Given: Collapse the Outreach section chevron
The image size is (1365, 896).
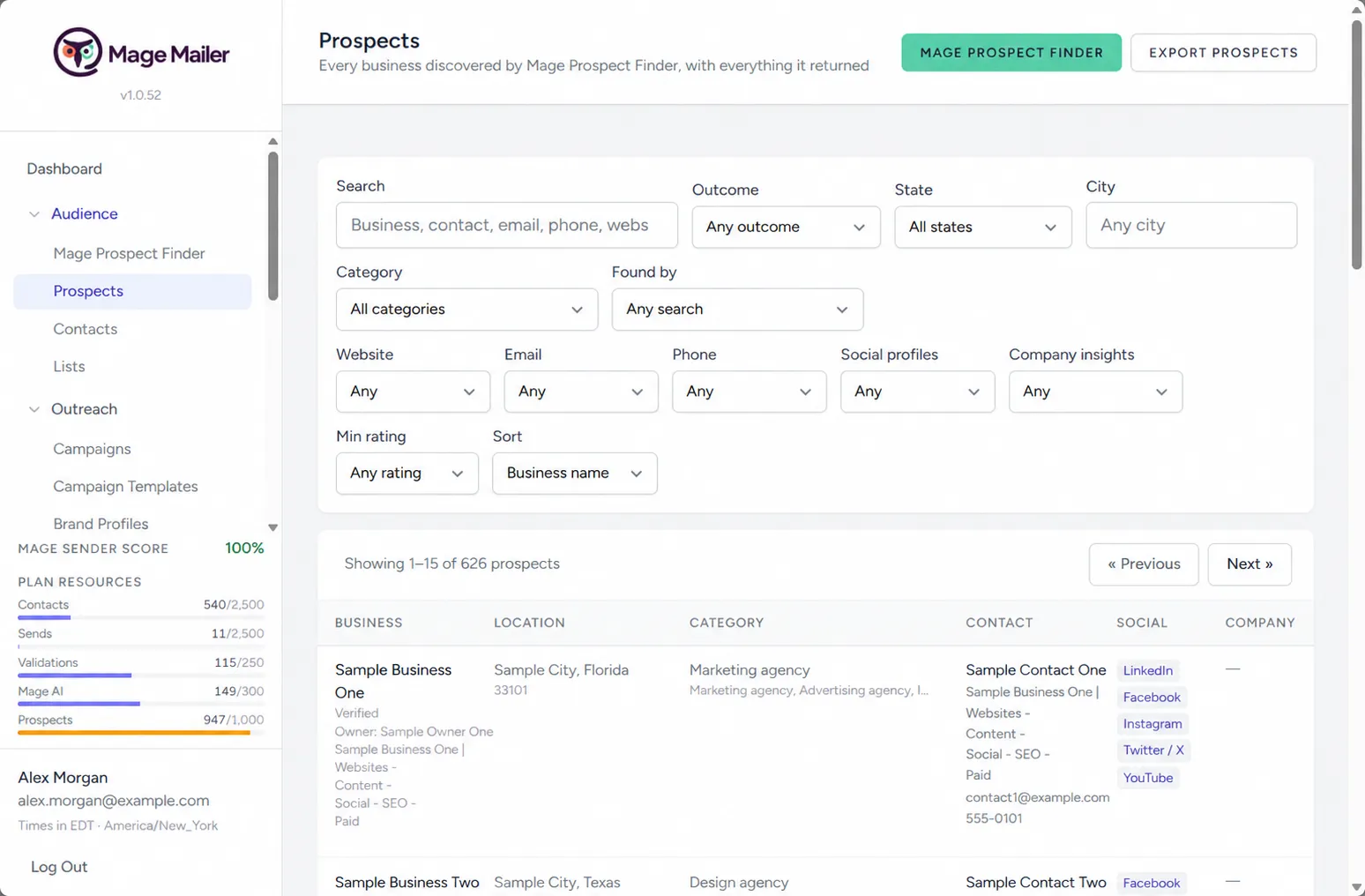Looking at the screenshot, I should [x=34, y=409].
